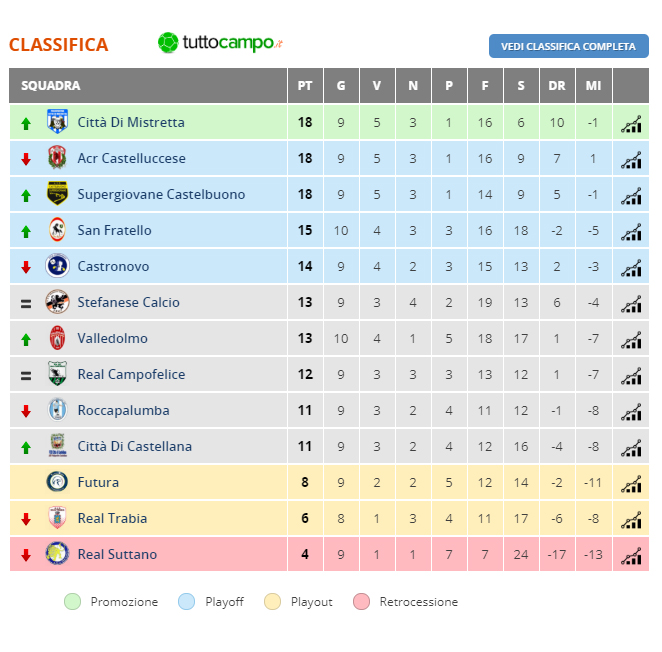Click the Real Trabia team crest
Image resolution: width=662 pixels, height=652 pixels.
tap(57, 518)
